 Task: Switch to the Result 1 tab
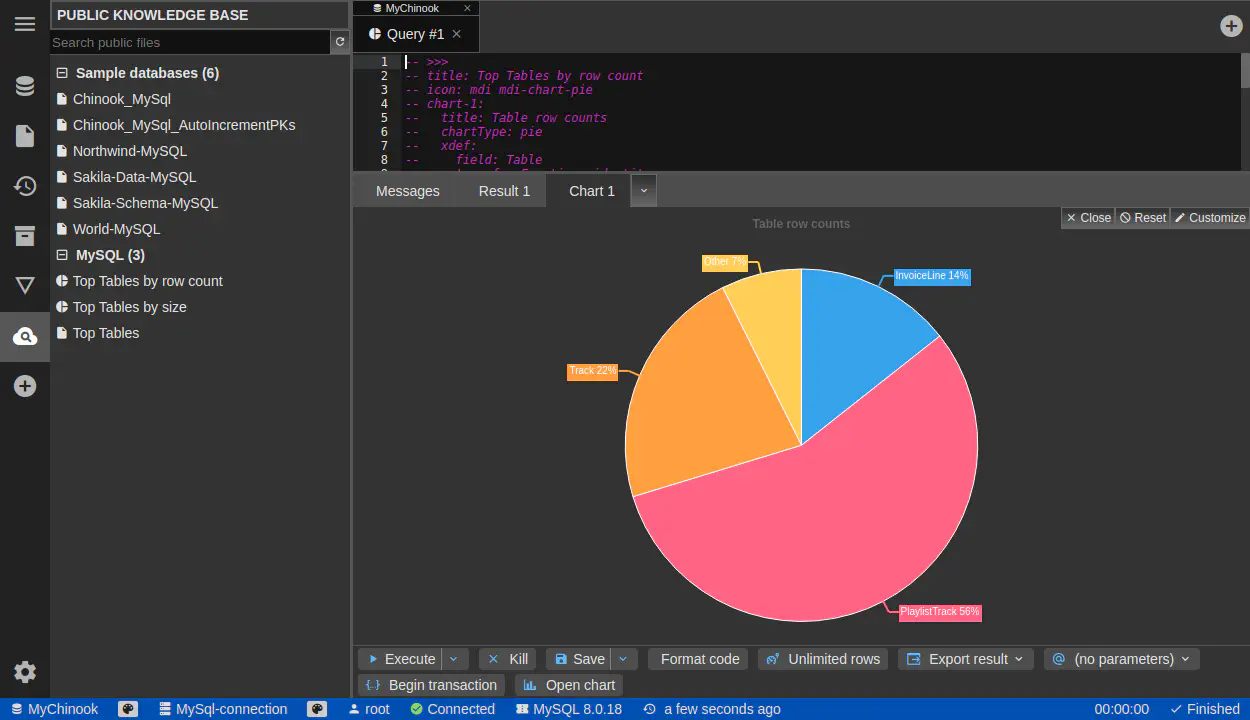pyautogui.click(x=504, y=191)
